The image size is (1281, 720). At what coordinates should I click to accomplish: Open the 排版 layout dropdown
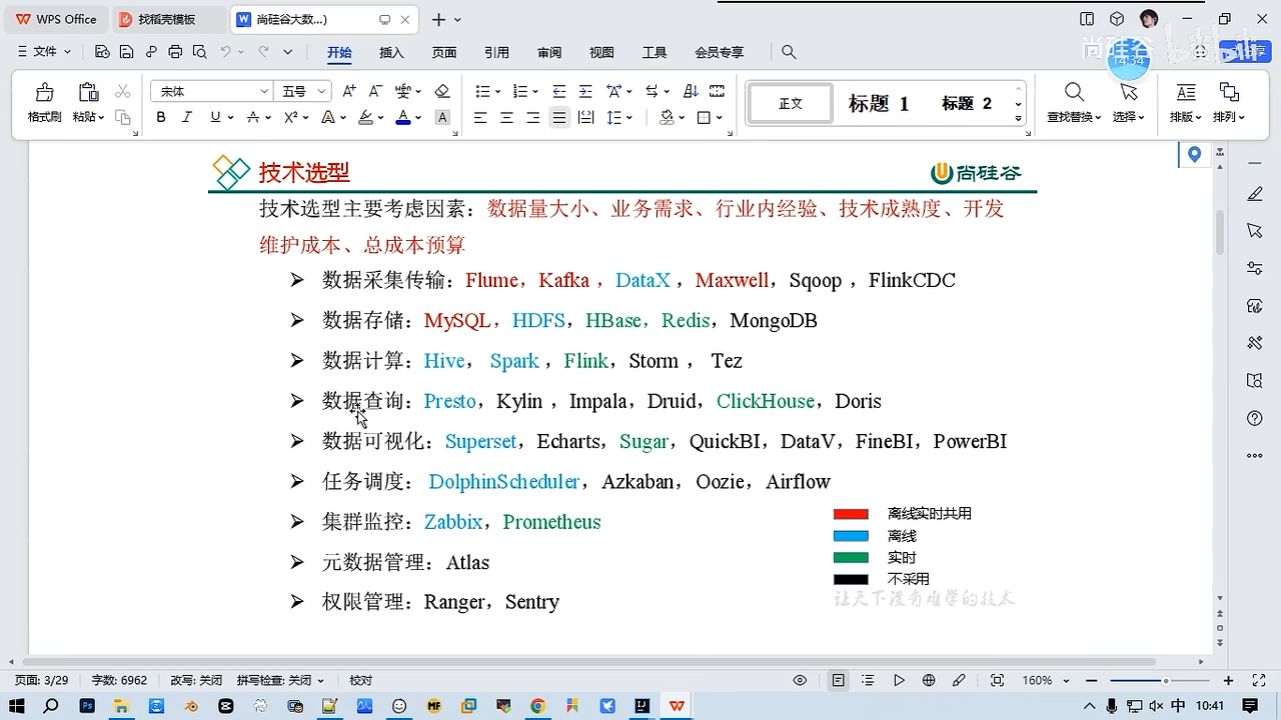click(1186, 103)
